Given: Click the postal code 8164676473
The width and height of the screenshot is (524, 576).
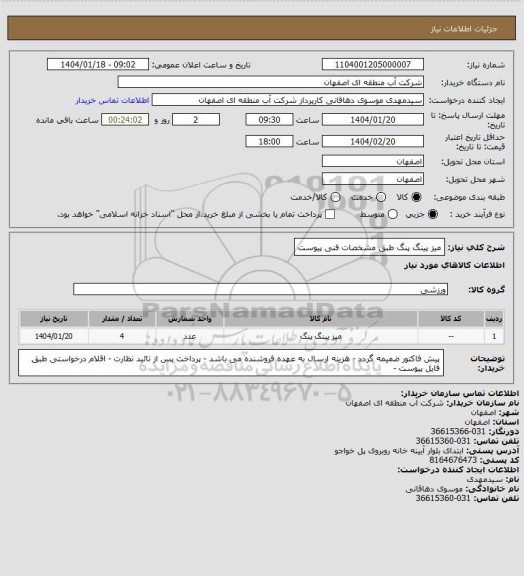Looking at the screenshot, I should tap(453, 460).
